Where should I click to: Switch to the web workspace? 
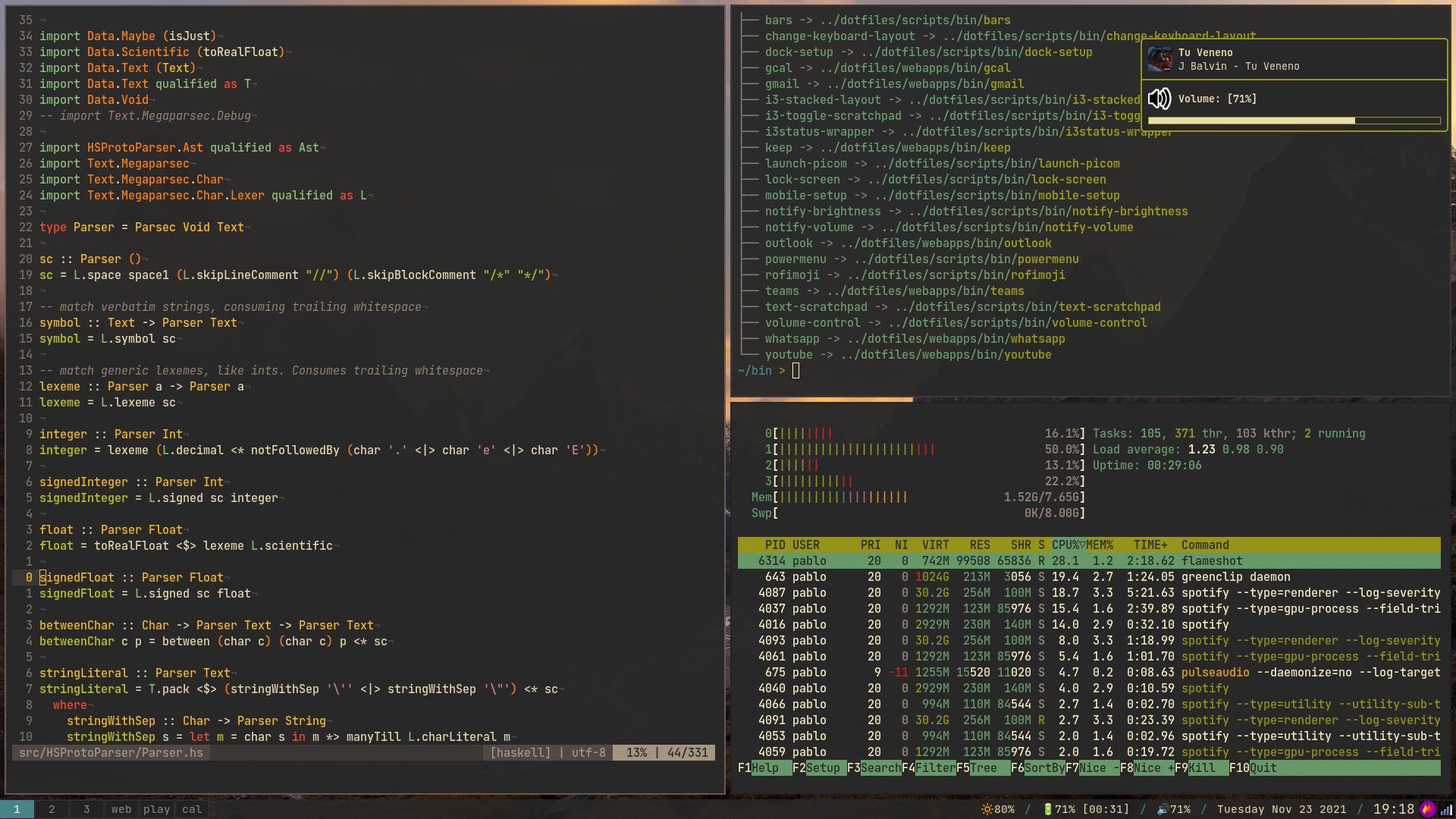(121, 809)
